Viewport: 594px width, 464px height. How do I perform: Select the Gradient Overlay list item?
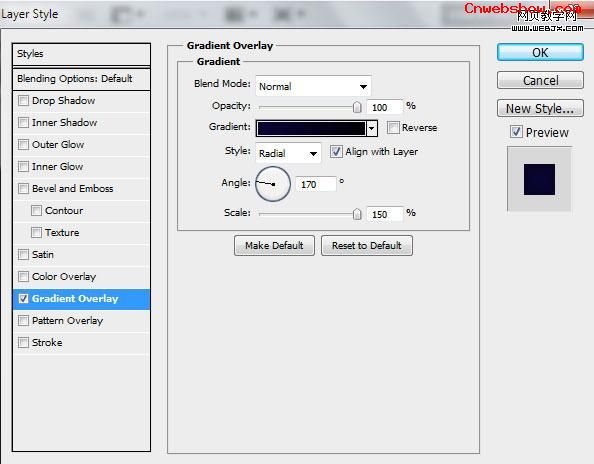[81, 299]
